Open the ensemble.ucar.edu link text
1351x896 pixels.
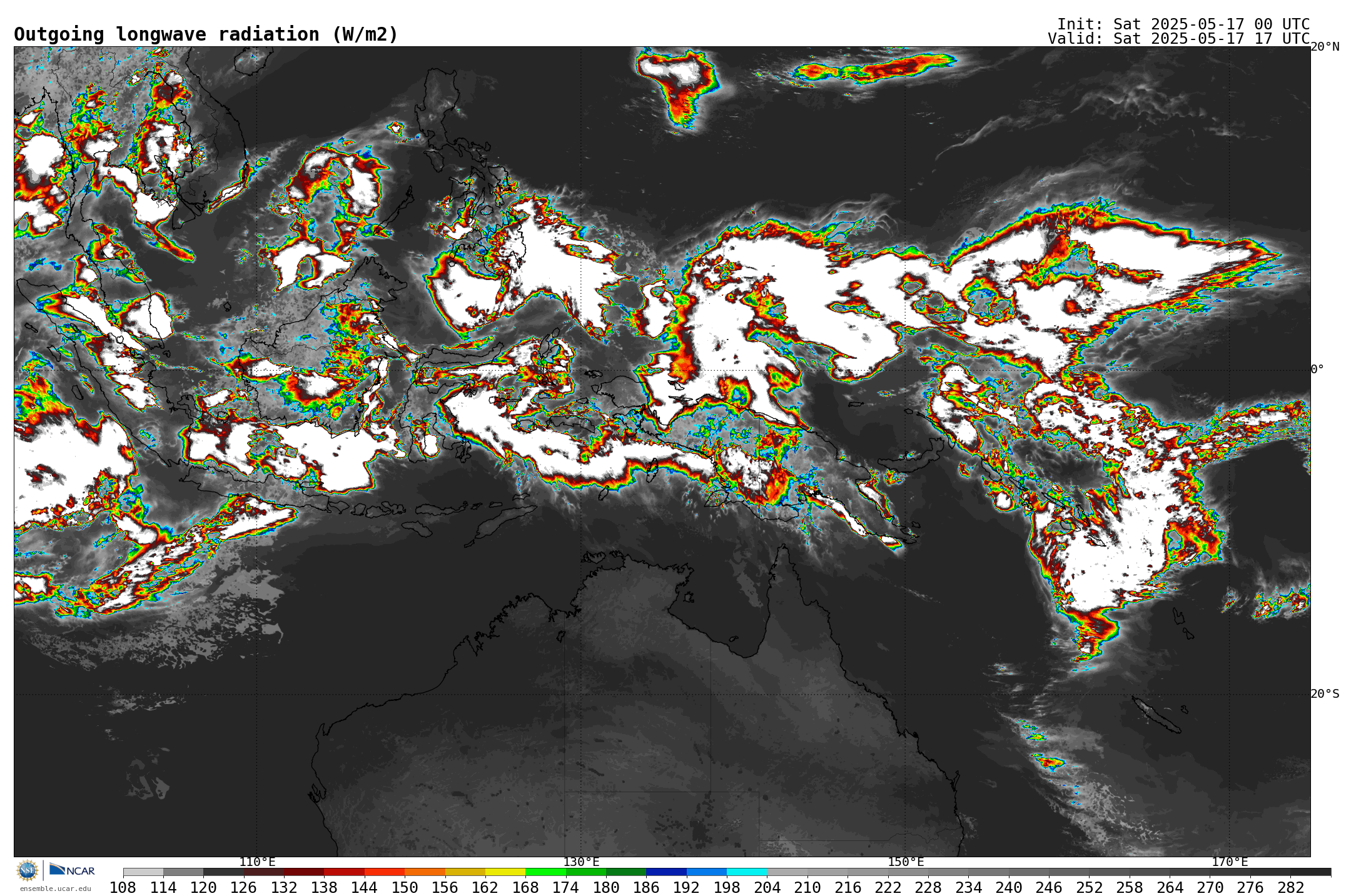56,888
